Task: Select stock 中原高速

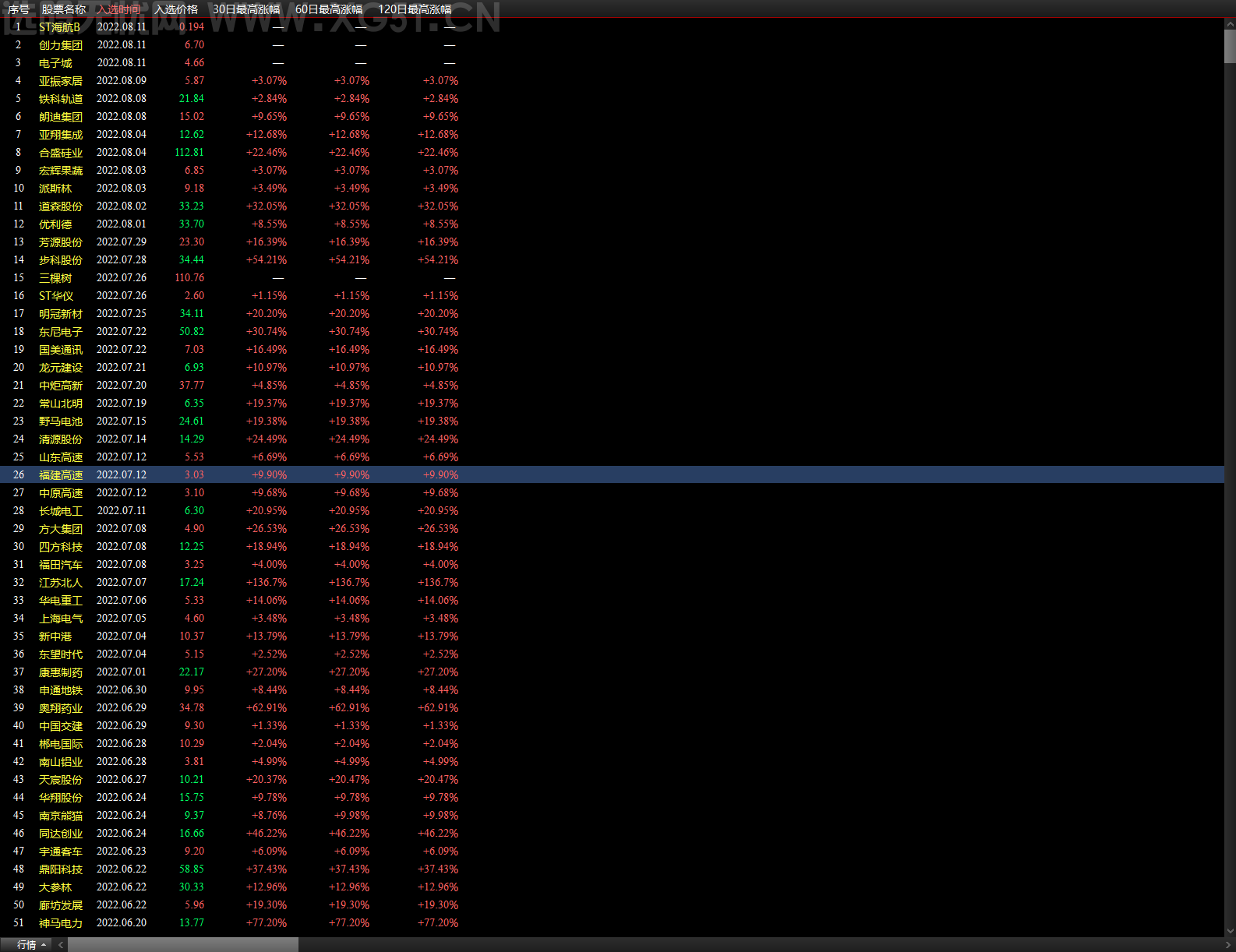Action: [x=61, y=493]
